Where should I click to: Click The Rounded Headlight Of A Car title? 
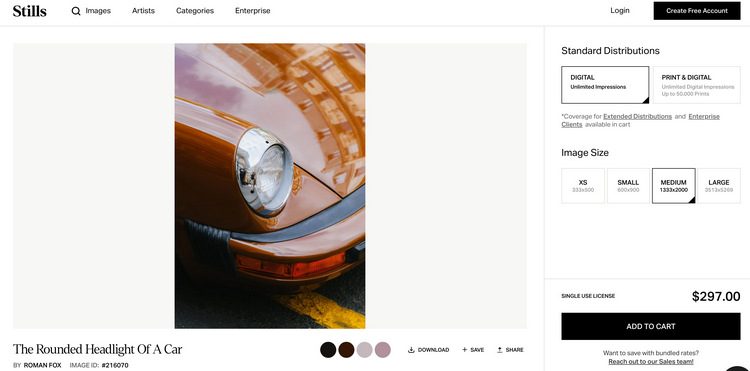click(98, 349)
